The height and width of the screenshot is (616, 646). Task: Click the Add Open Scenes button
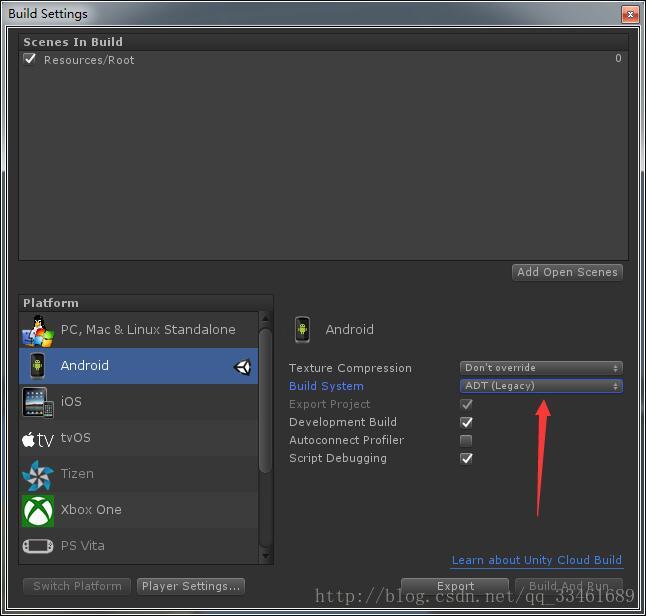coord(567,272)
